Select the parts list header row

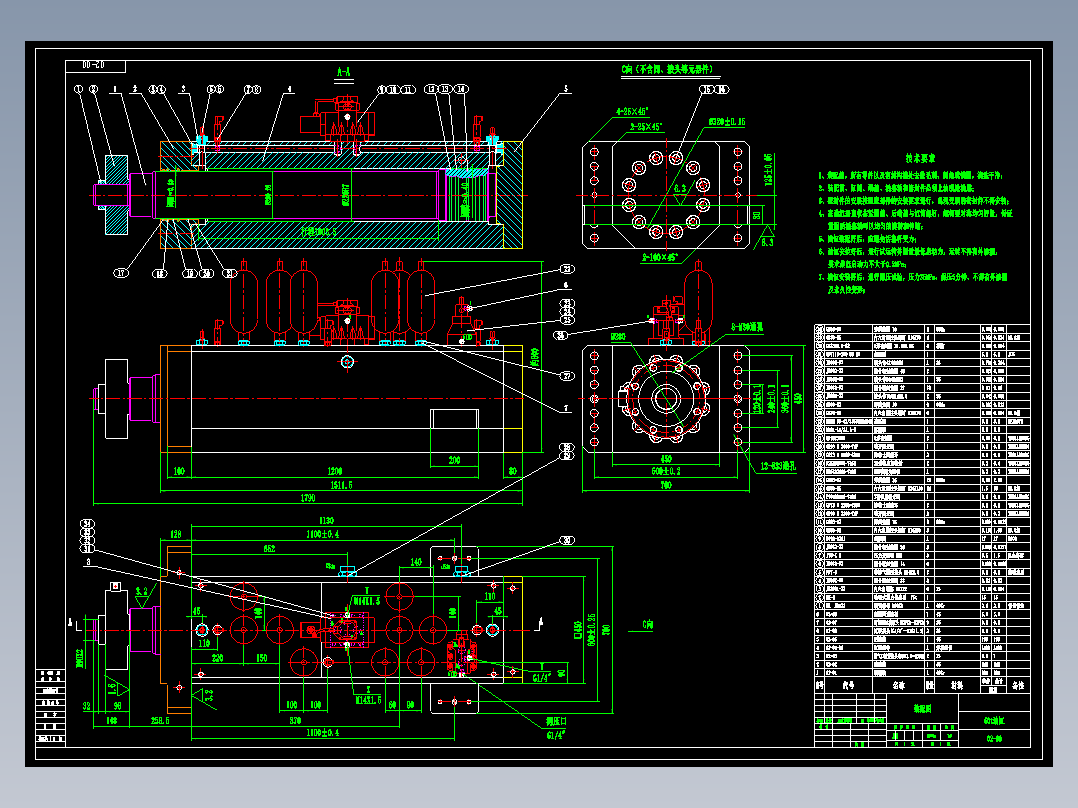[922, 685]
